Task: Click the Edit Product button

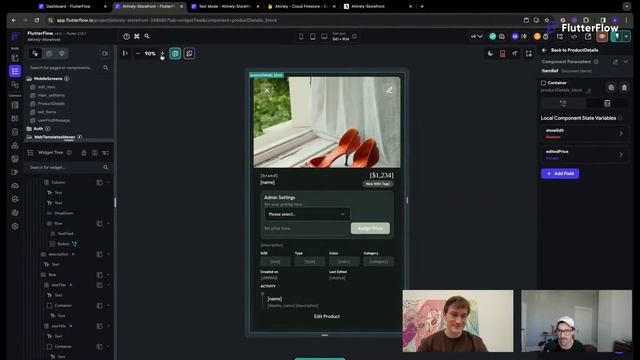Action: [x=327, y=316]
